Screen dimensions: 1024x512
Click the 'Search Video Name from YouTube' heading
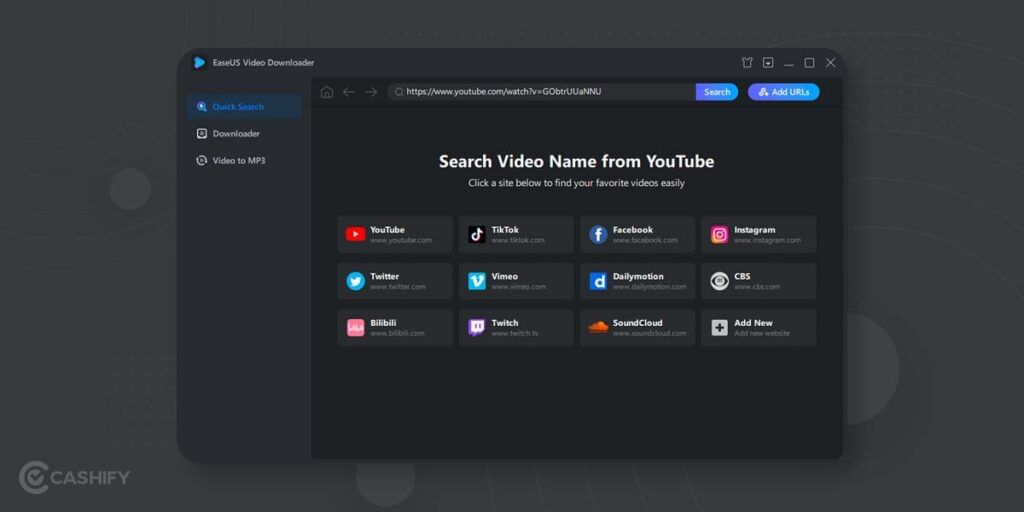577,161
